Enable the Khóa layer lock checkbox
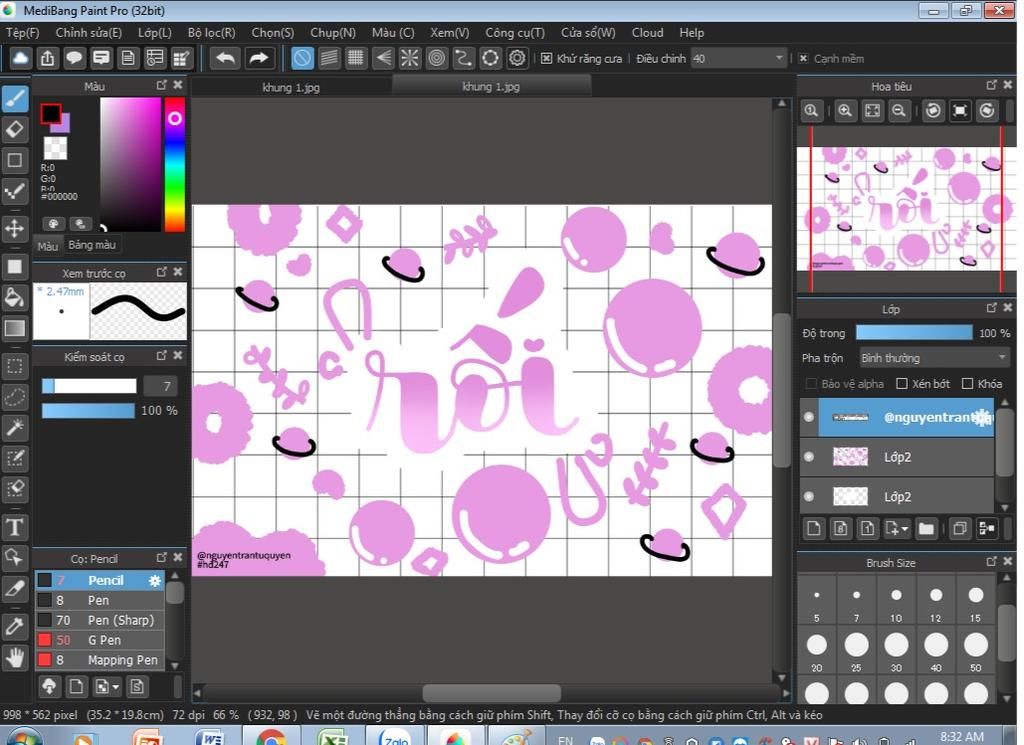This screenshot has height=745, width=1024. [x=967, y=383]
